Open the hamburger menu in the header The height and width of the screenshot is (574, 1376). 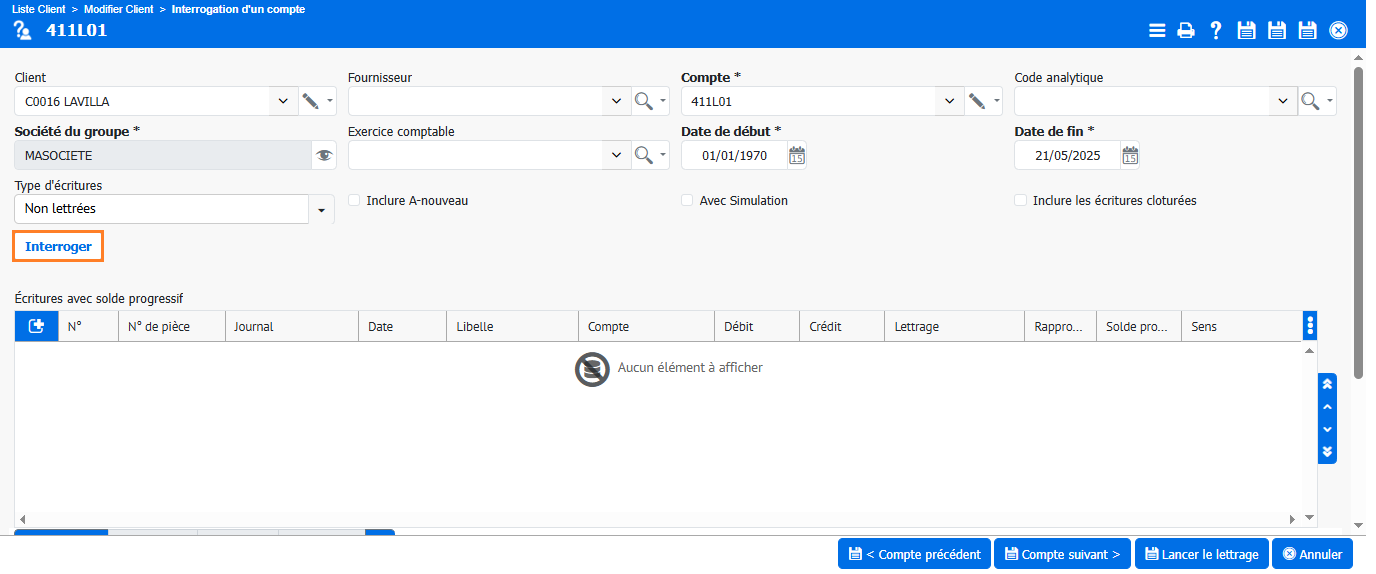(x=1157, y=31)
